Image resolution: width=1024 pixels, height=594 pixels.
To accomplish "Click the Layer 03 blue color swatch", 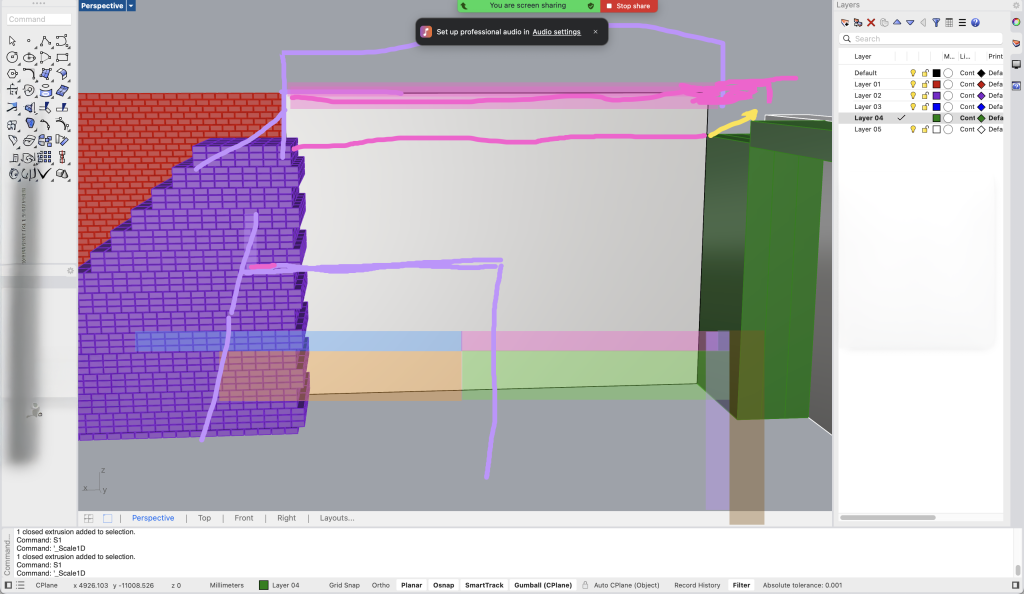I will pos(936,107).
